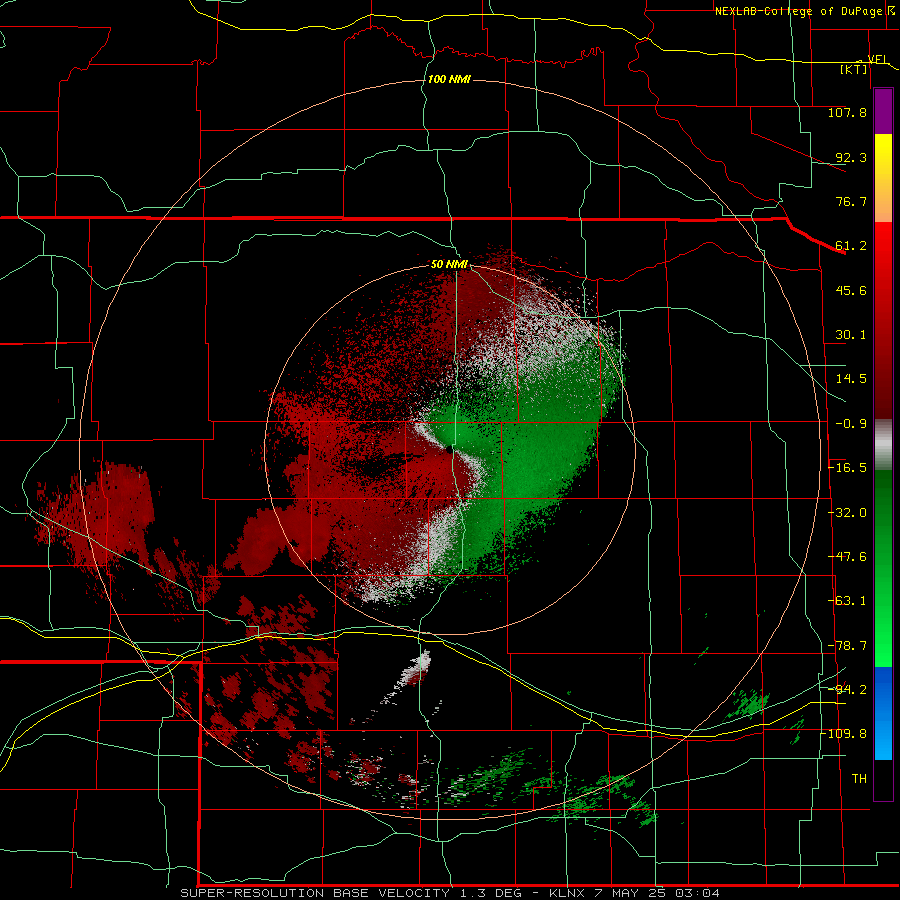Click the -94.2 scale value
900x900 pixels.
coord(847,689)
